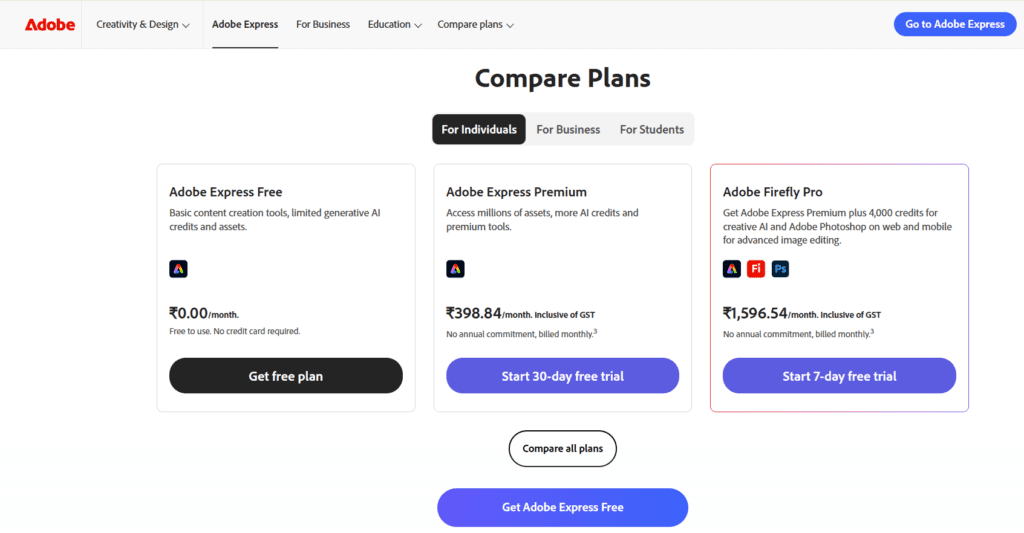Image resolution: width=1024 pixels, height=533 pixels.
Task: Expand the Creativity & Design dropdown
Action: point(143,24)
